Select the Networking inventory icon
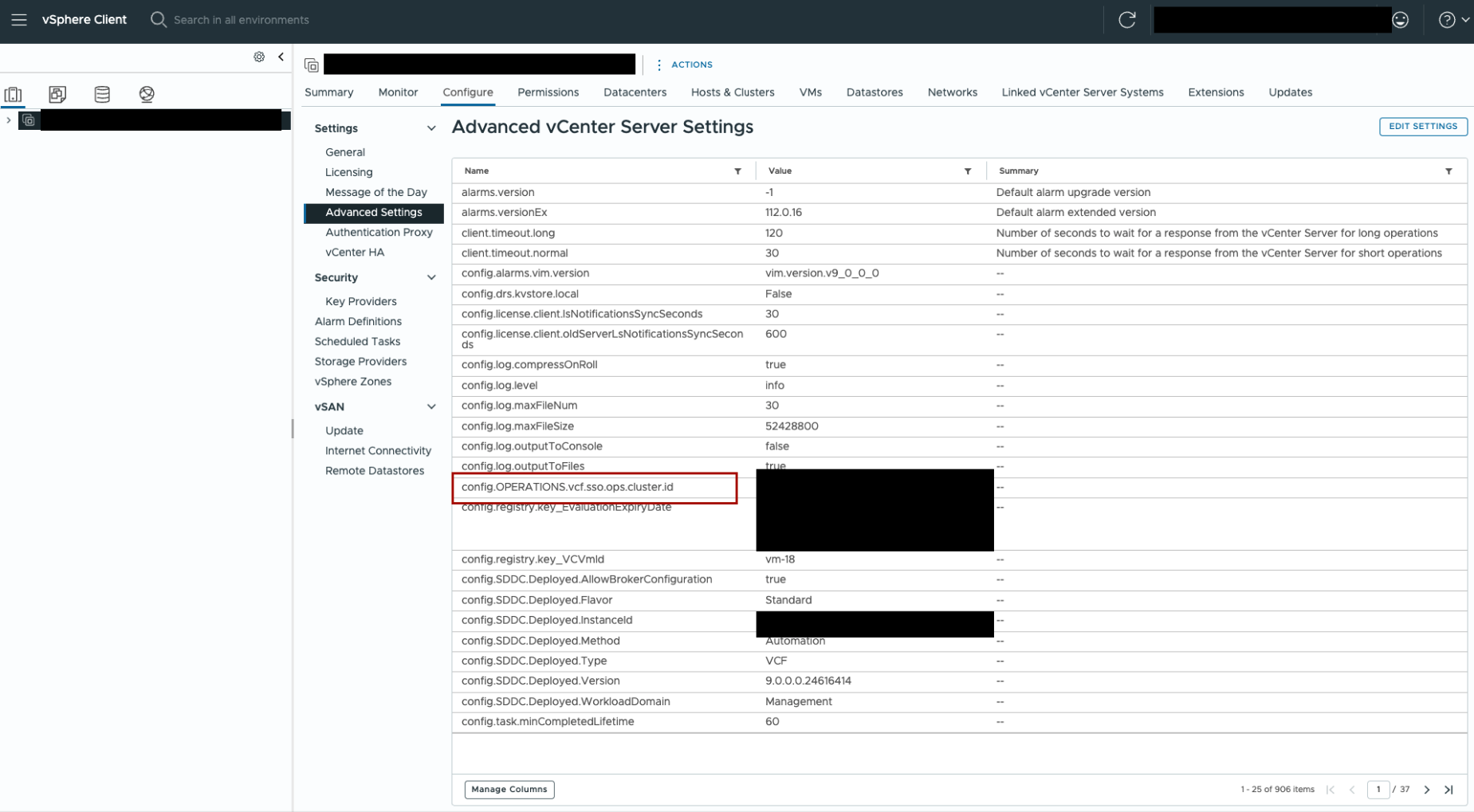 point(147,95)
